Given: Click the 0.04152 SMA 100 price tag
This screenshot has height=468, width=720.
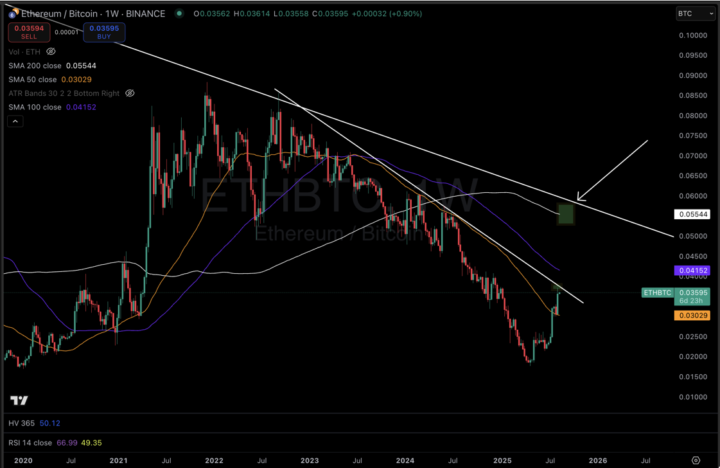Looking at the screenshot, I should pyautogui.click(x=692, y=271).
